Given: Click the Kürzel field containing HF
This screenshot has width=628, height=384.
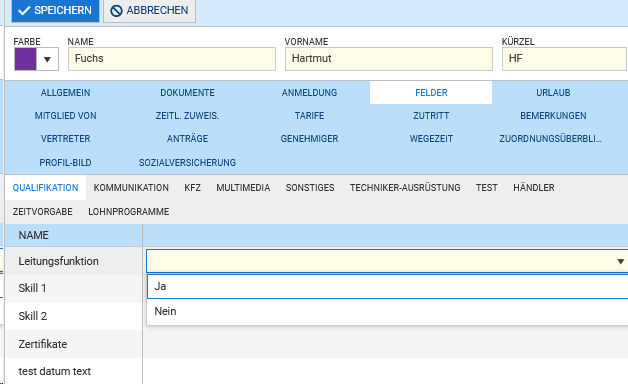Looking at the screenshot, I should coord(565,59).
